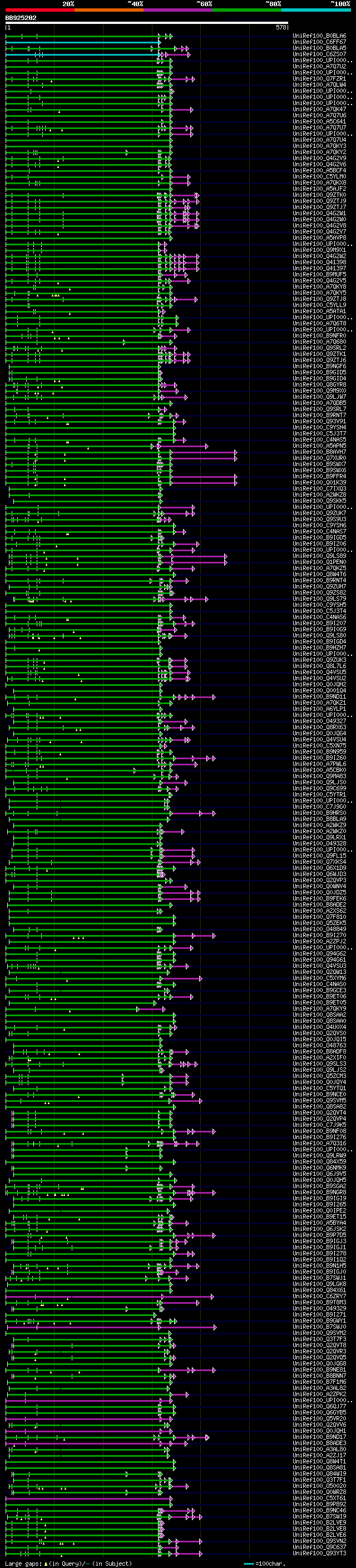Select hit label UniRef100_Q9SVM5

tap(319, 1100)
